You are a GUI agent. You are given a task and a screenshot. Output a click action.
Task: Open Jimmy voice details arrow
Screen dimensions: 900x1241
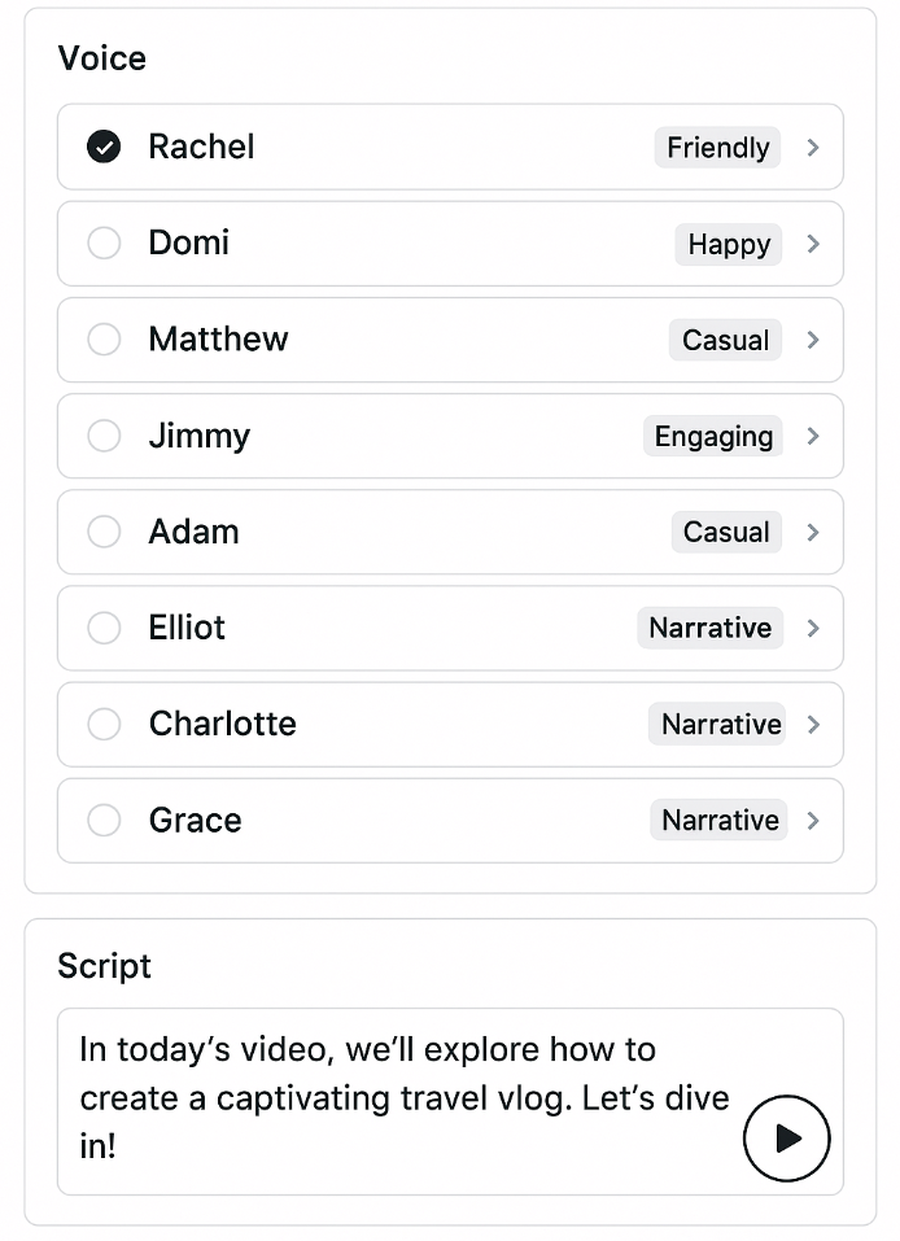(813, 435)
